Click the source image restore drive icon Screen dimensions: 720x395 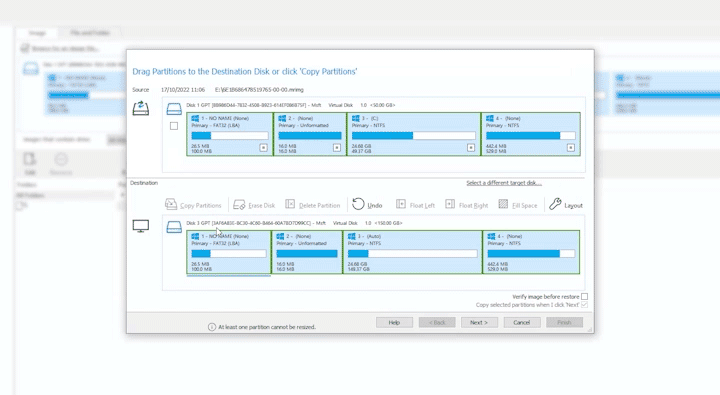point(141,108)
